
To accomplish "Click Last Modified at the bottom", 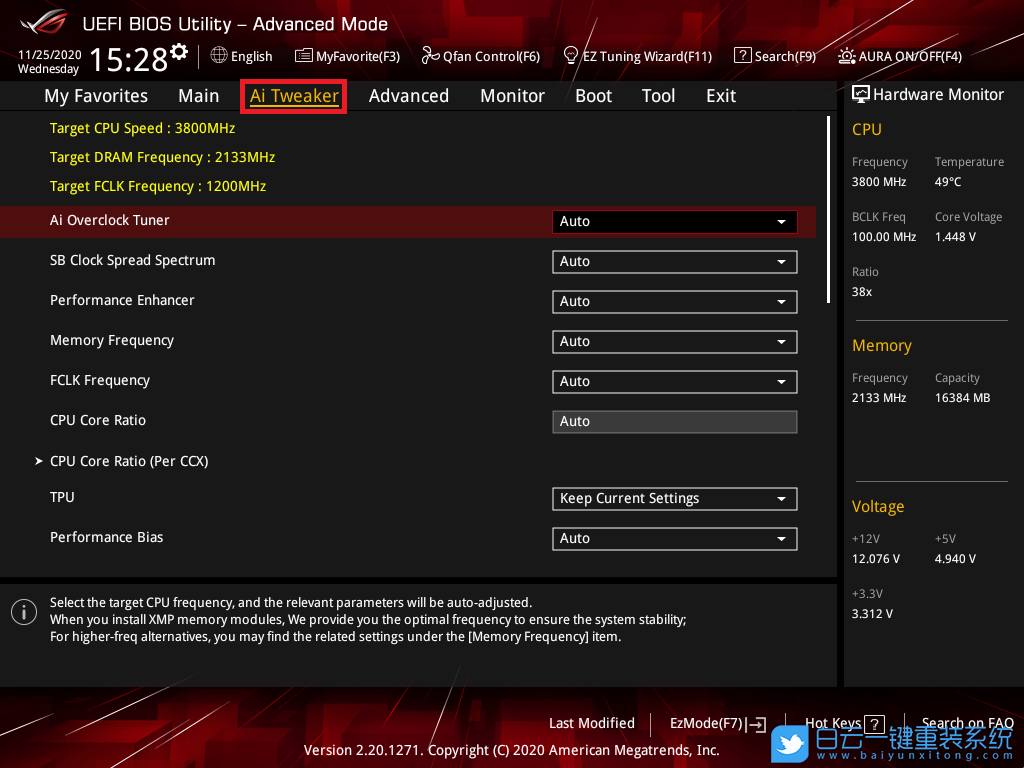I will tap(592, 724).
